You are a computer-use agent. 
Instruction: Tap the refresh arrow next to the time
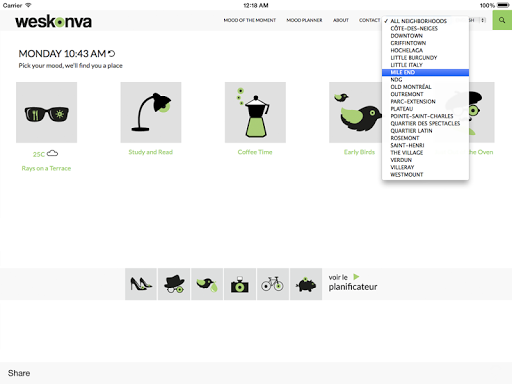[112, 53]
